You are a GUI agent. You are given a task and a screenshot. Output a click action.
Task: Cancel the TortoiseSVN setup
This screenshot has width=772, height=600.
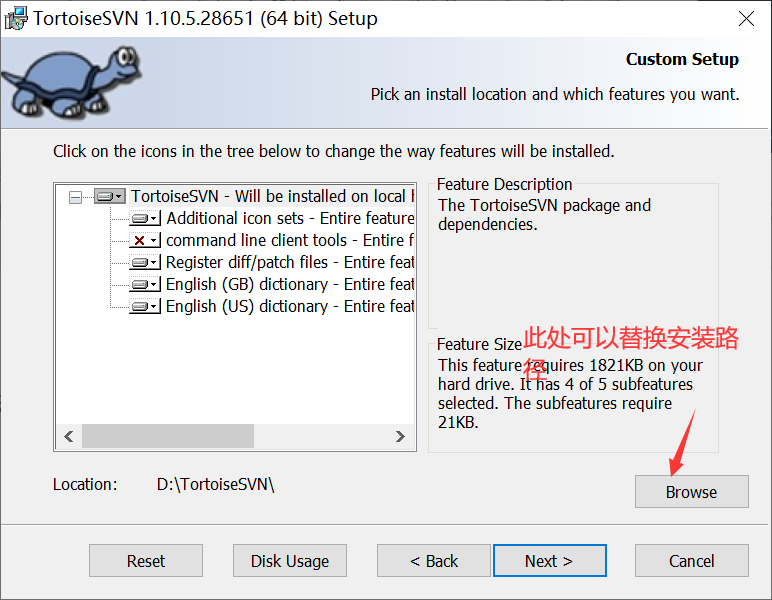pos(692,561)
